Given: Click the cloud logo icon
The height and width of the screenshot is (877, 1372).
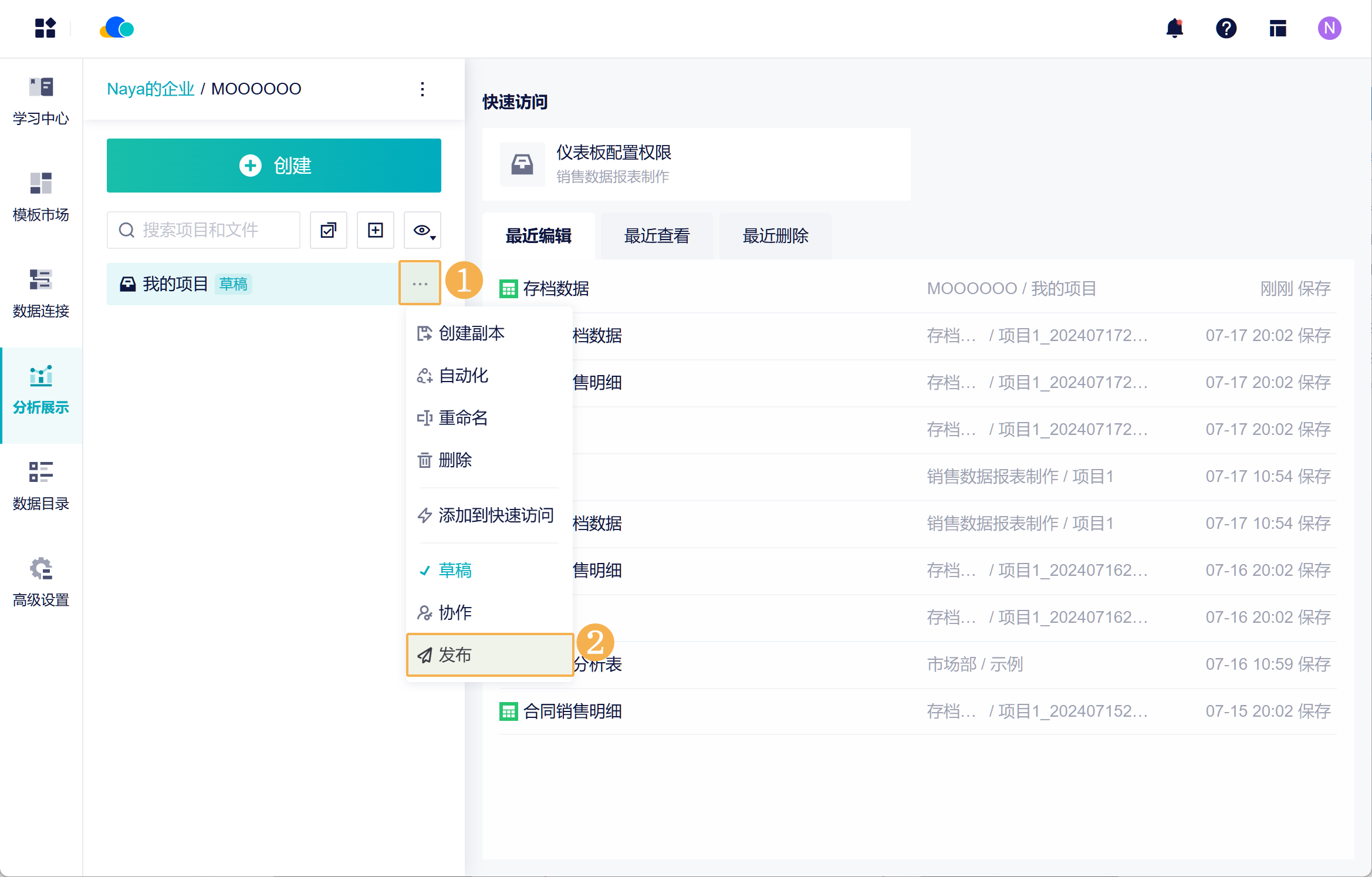Looking at the screenshot, I should tap(117, 28).
